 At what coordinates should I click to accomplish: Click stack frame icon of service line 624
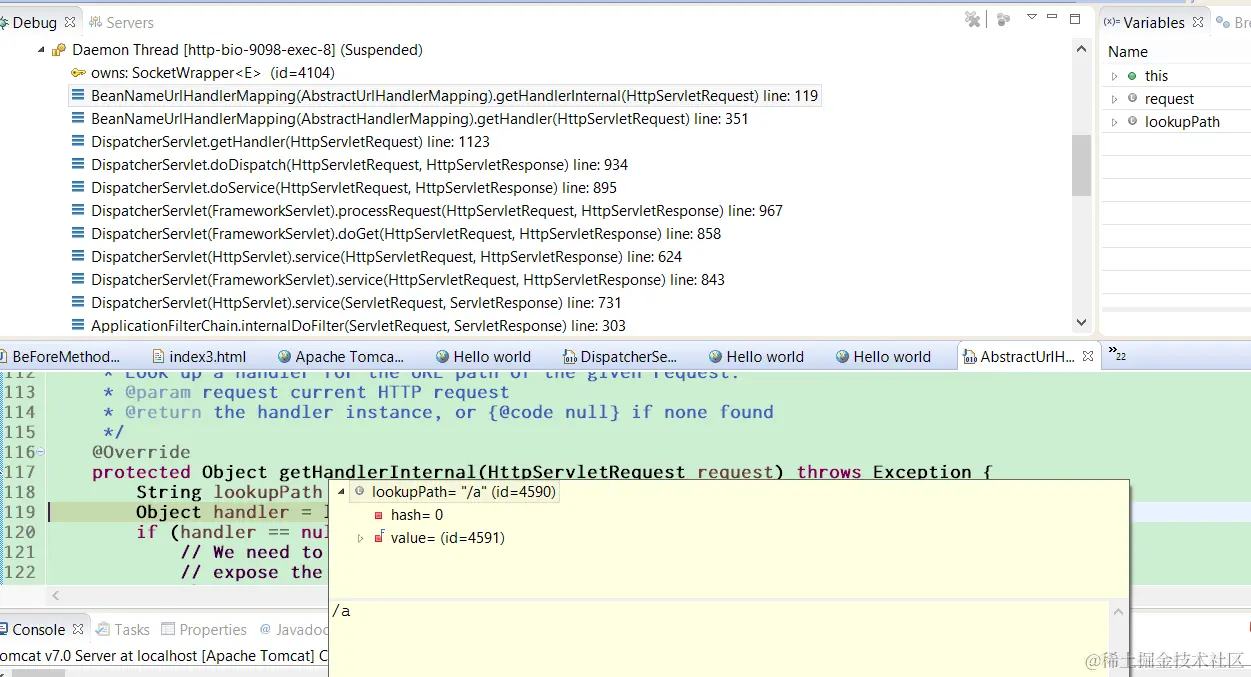78,257
